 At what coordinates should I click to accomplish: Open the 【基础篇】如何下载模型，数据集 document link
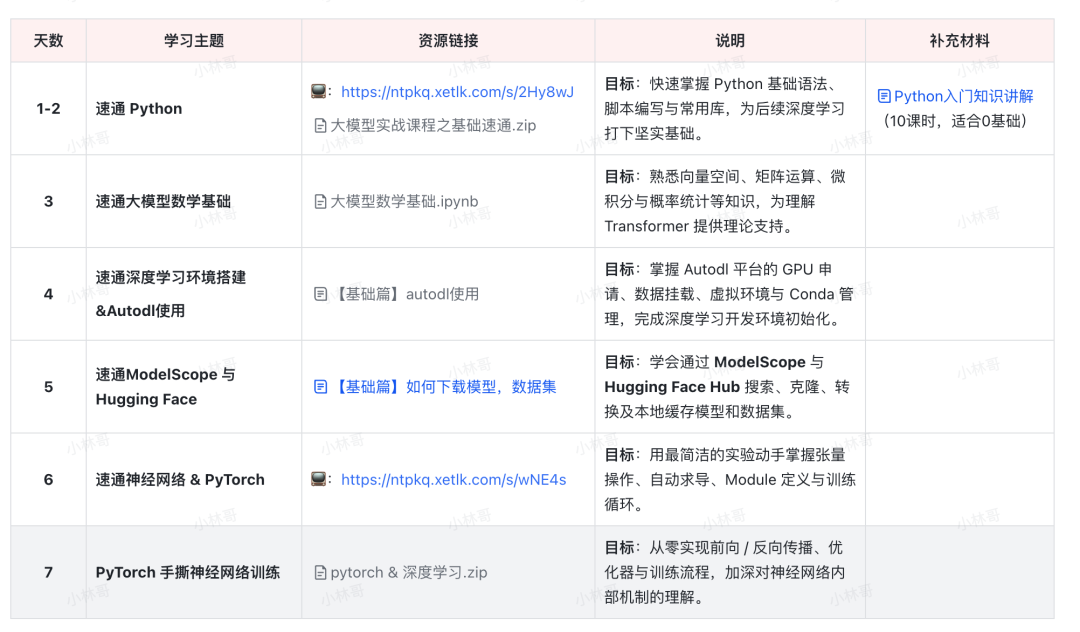point(444,386)
